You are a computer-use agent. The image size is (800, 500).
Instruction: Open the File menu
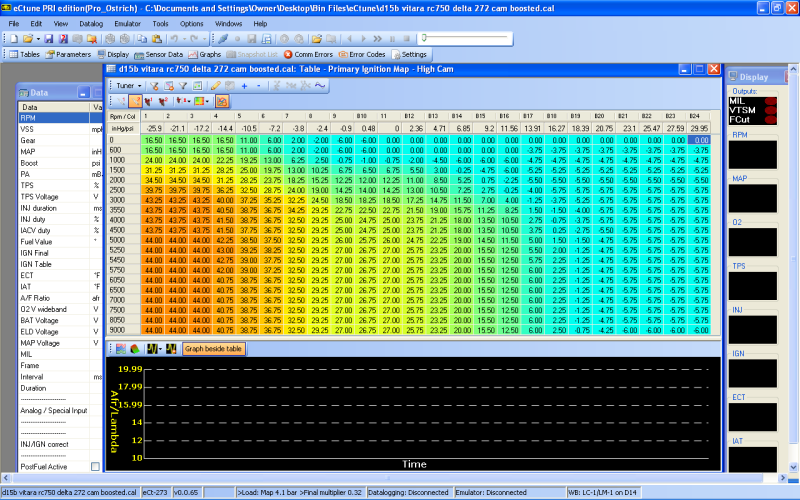[14, 23]
